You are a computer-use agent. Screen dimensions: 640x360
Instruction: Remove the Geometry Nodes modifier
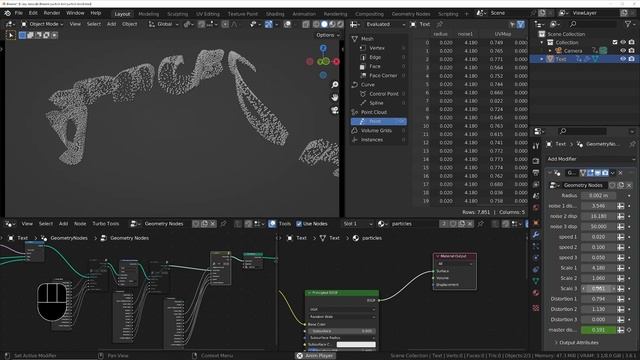(620, 173)
